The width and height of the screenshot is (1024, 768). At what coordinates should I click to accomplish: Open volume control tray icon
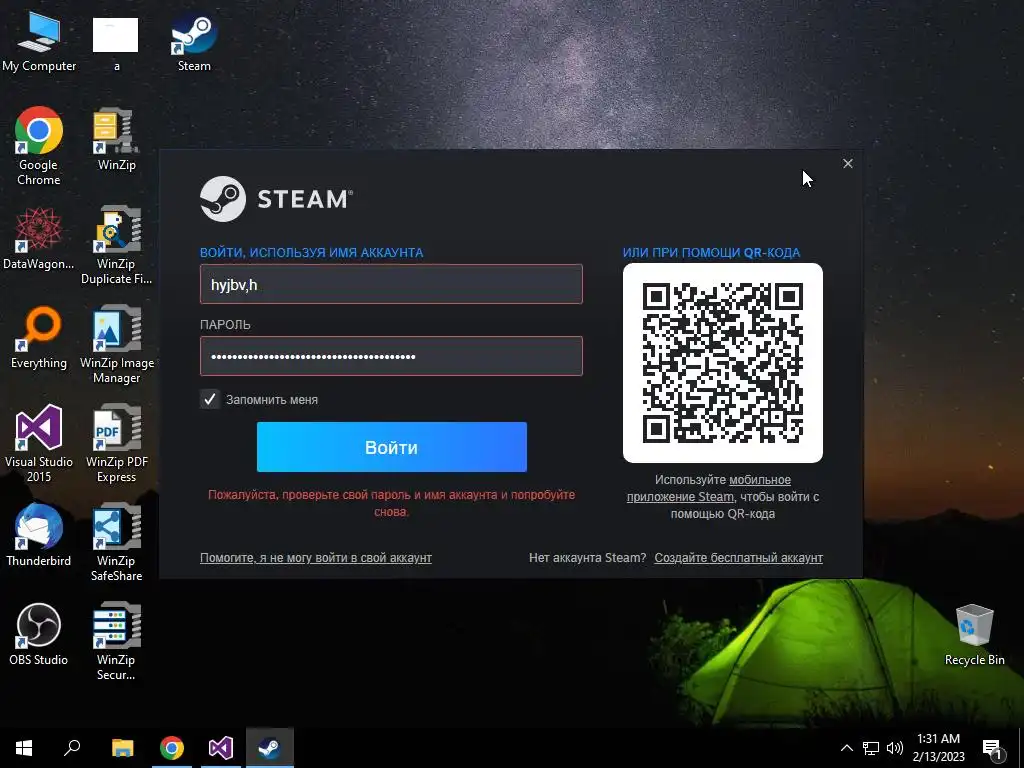tap(895, 748)
